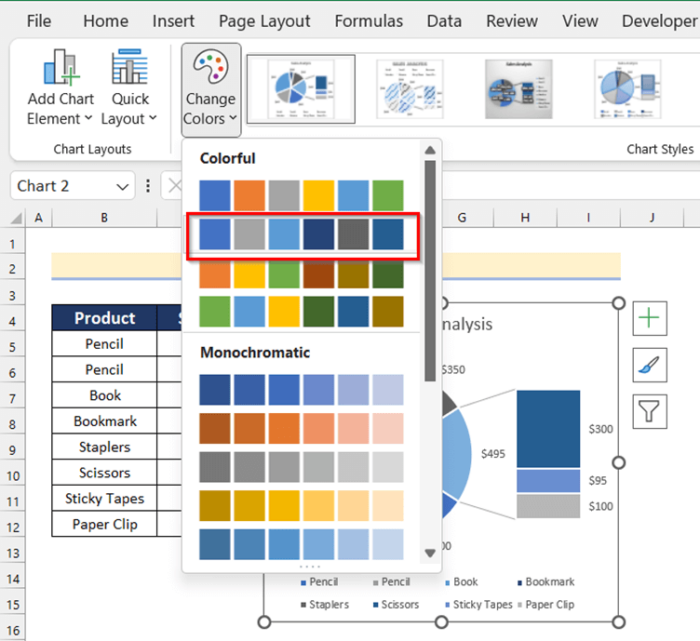Choose the green-blue-yellow Colorful palette row
The image size is (700, 641).
(x=301, y=312)
